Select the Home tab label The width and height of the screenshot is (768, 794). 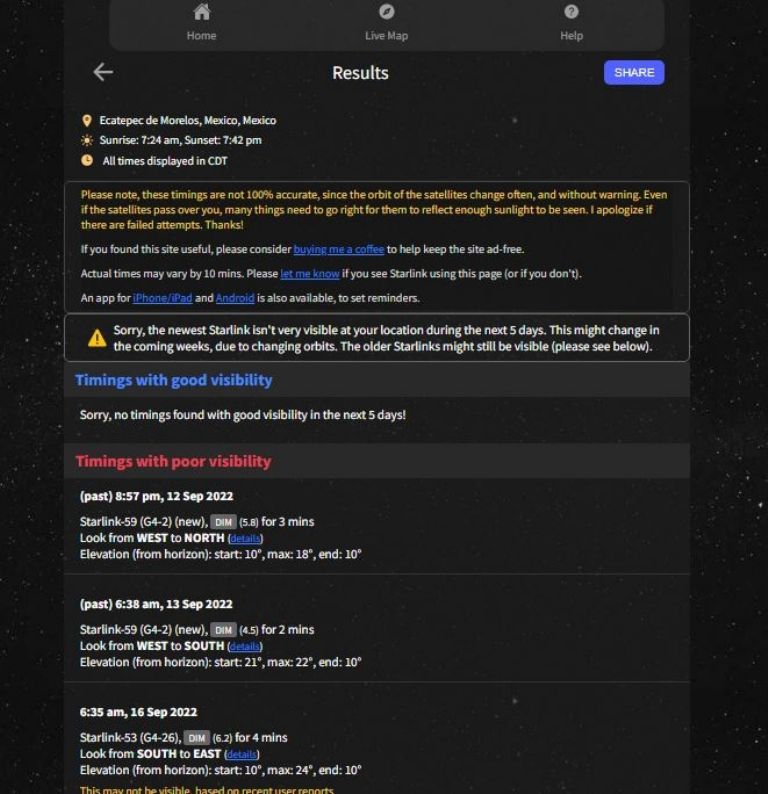pyautogui.click(x=201, y=35)
